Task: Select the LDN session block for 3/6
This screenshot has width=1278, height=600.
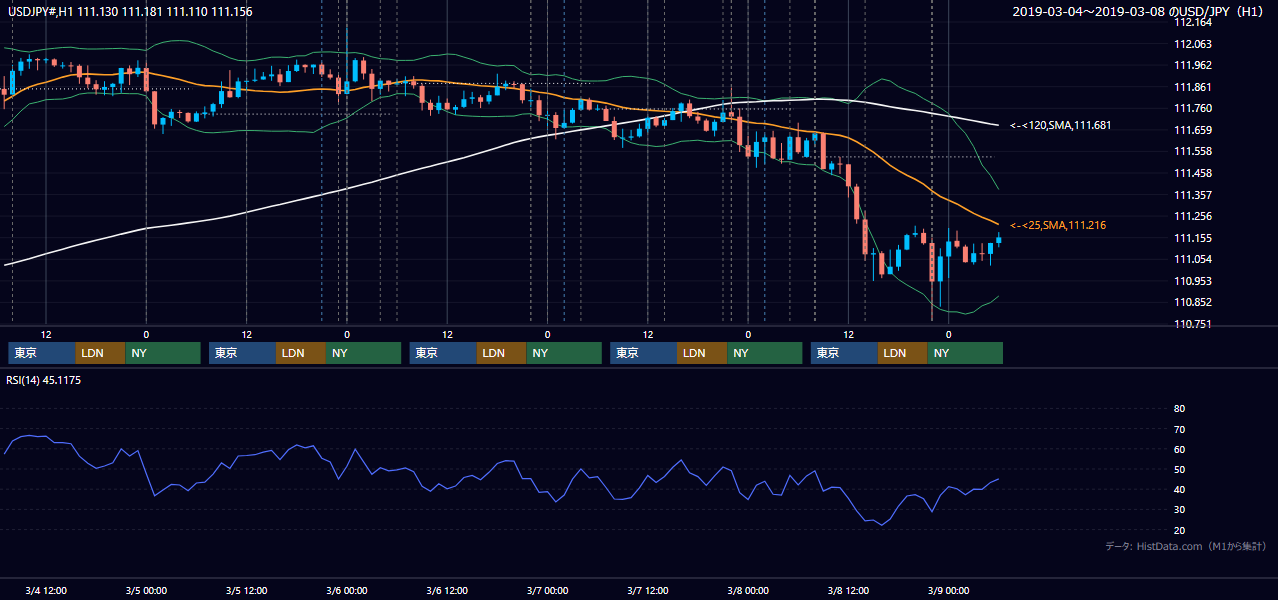Action: [x=502, y=353]
